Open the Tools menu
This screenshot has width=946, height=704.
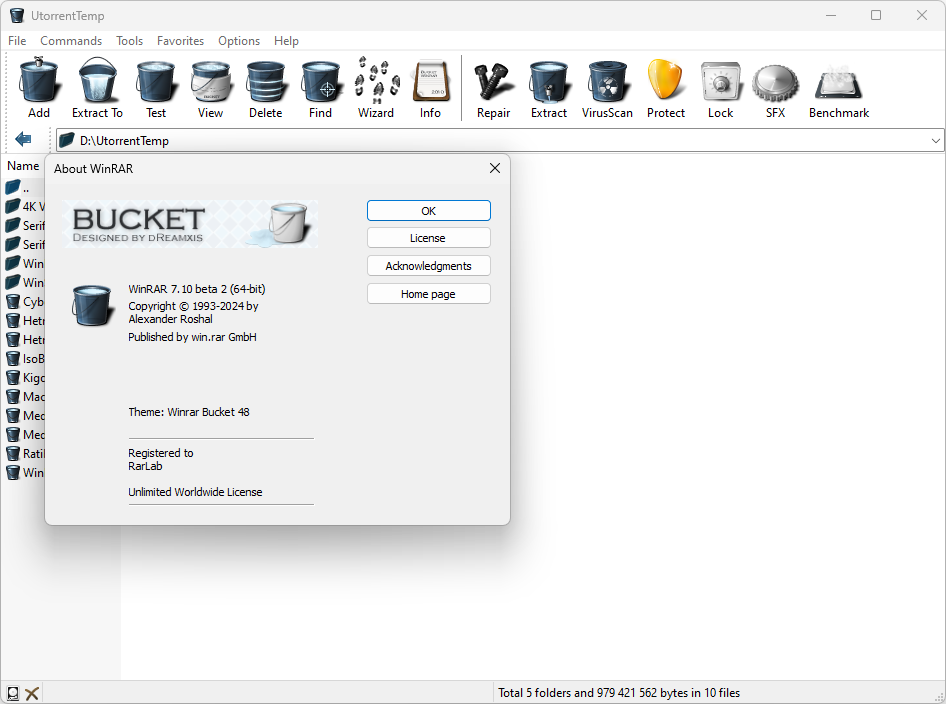[129, 40]
